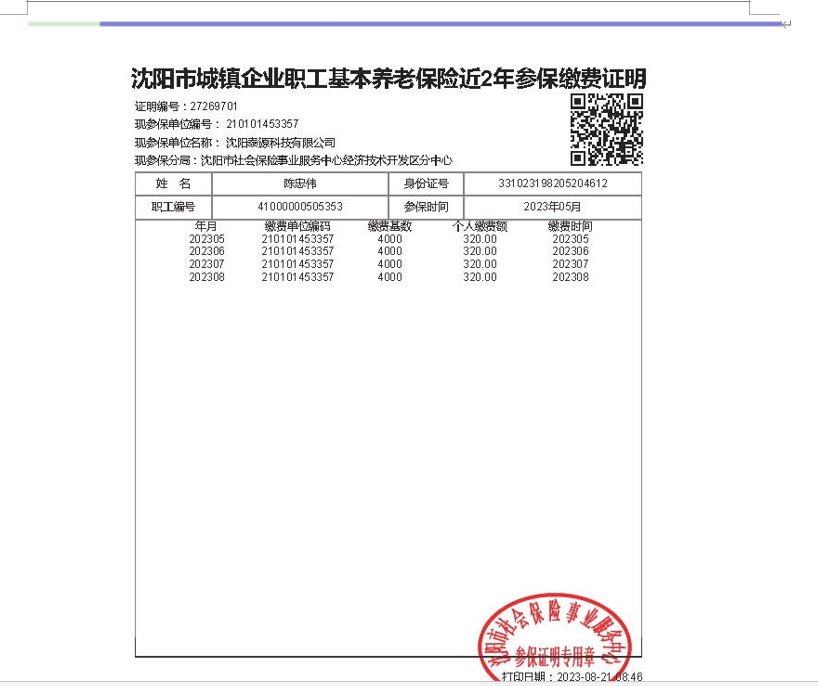Image resolution: width=818 pixels, height=686 pixels.
Task: Select 202307 in the 年月 column
Action: point(207,264)
